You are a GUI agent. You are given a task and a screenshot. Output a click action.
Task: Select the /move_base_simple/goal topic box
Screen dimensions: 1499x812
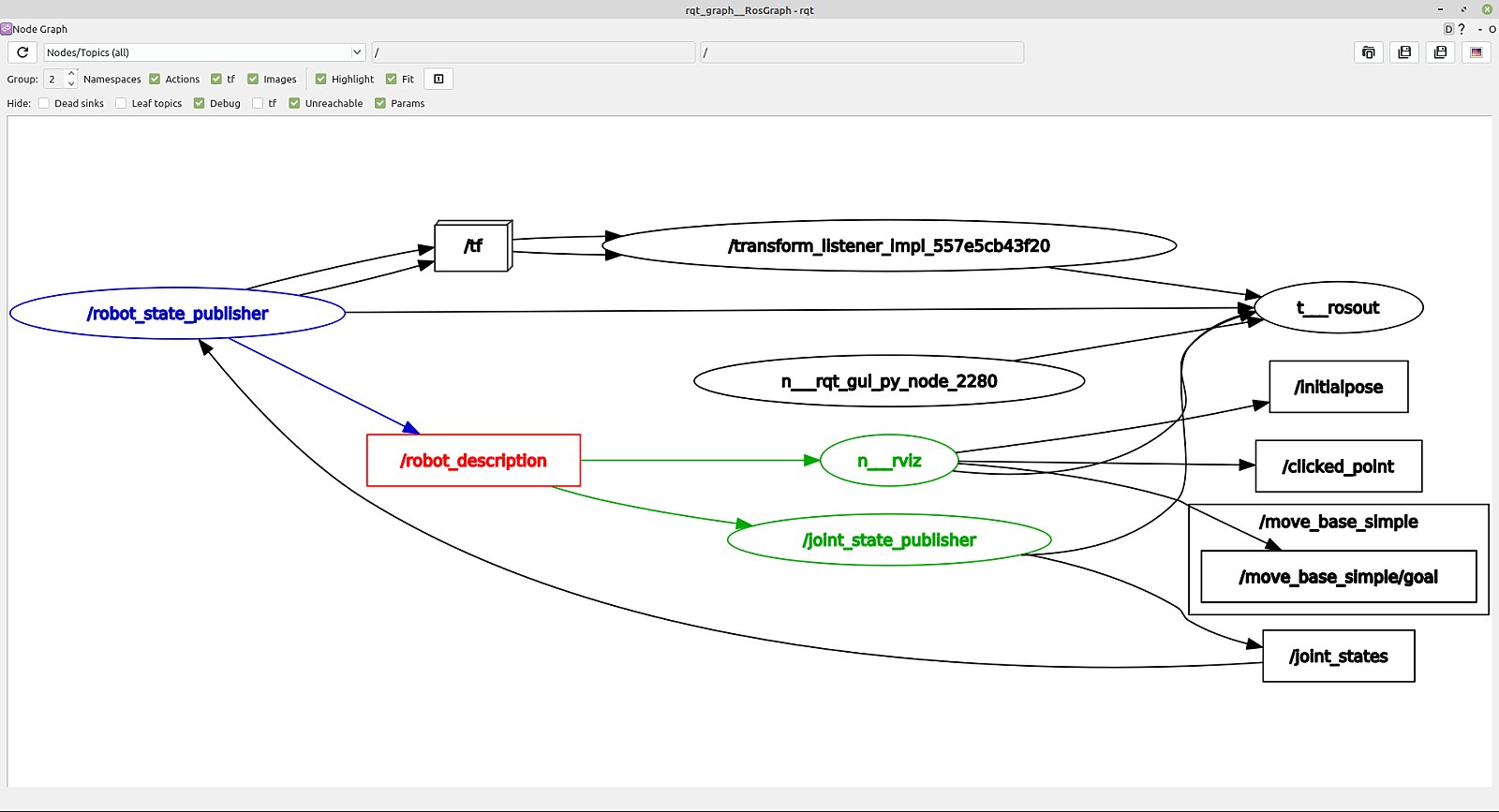[x=1339, y=577]
